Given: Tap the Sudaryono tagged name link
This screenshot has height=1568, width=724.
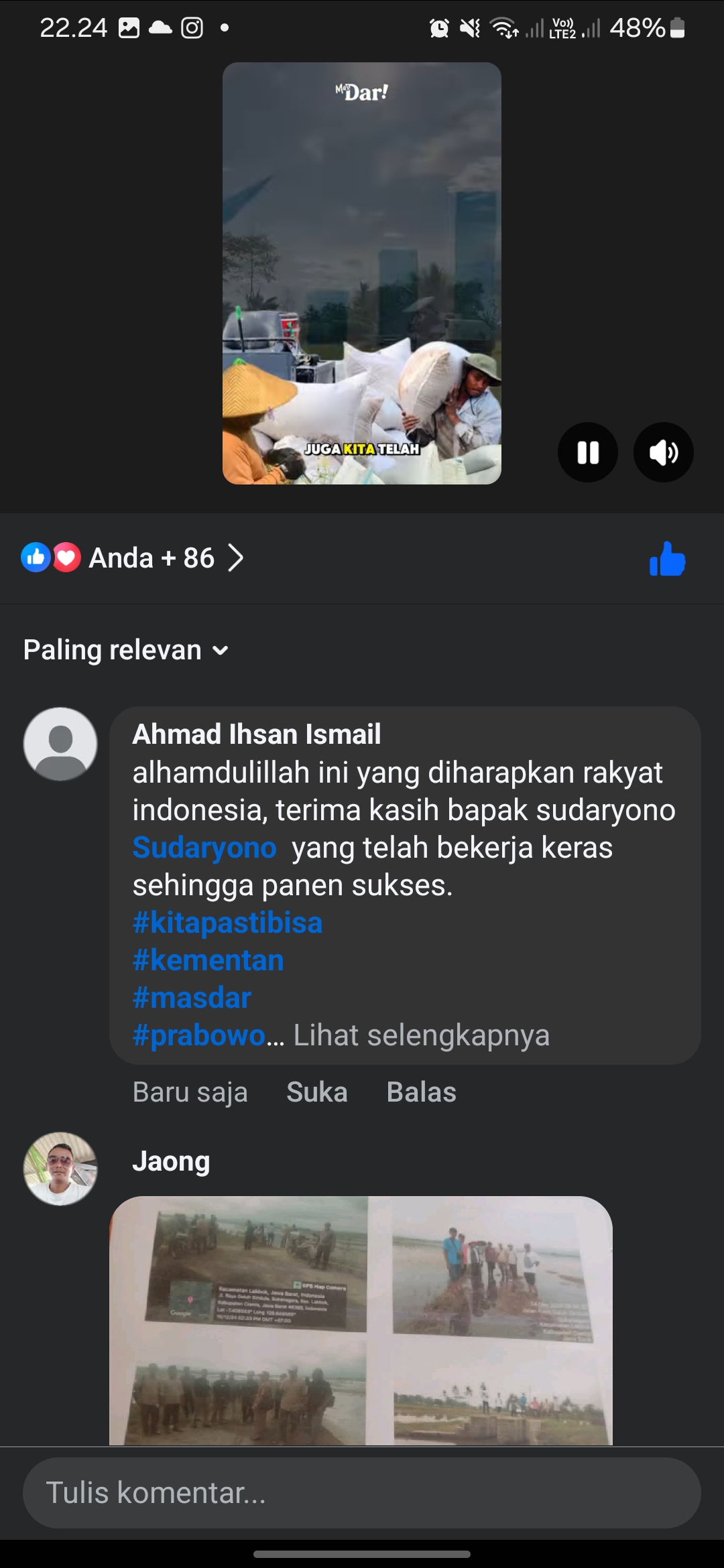Looking at the screenshot, I should click(x=204, y=848).
